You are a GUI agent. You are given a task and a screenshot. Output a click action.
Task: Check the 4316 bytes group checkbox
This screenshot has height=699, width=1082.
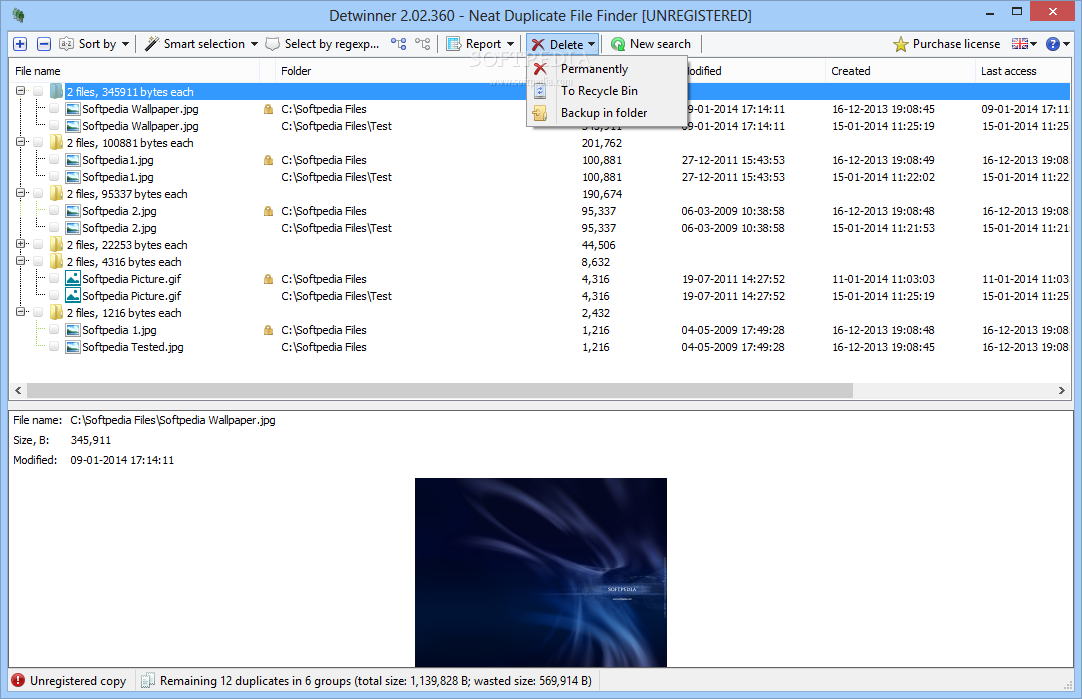[38, 262]
